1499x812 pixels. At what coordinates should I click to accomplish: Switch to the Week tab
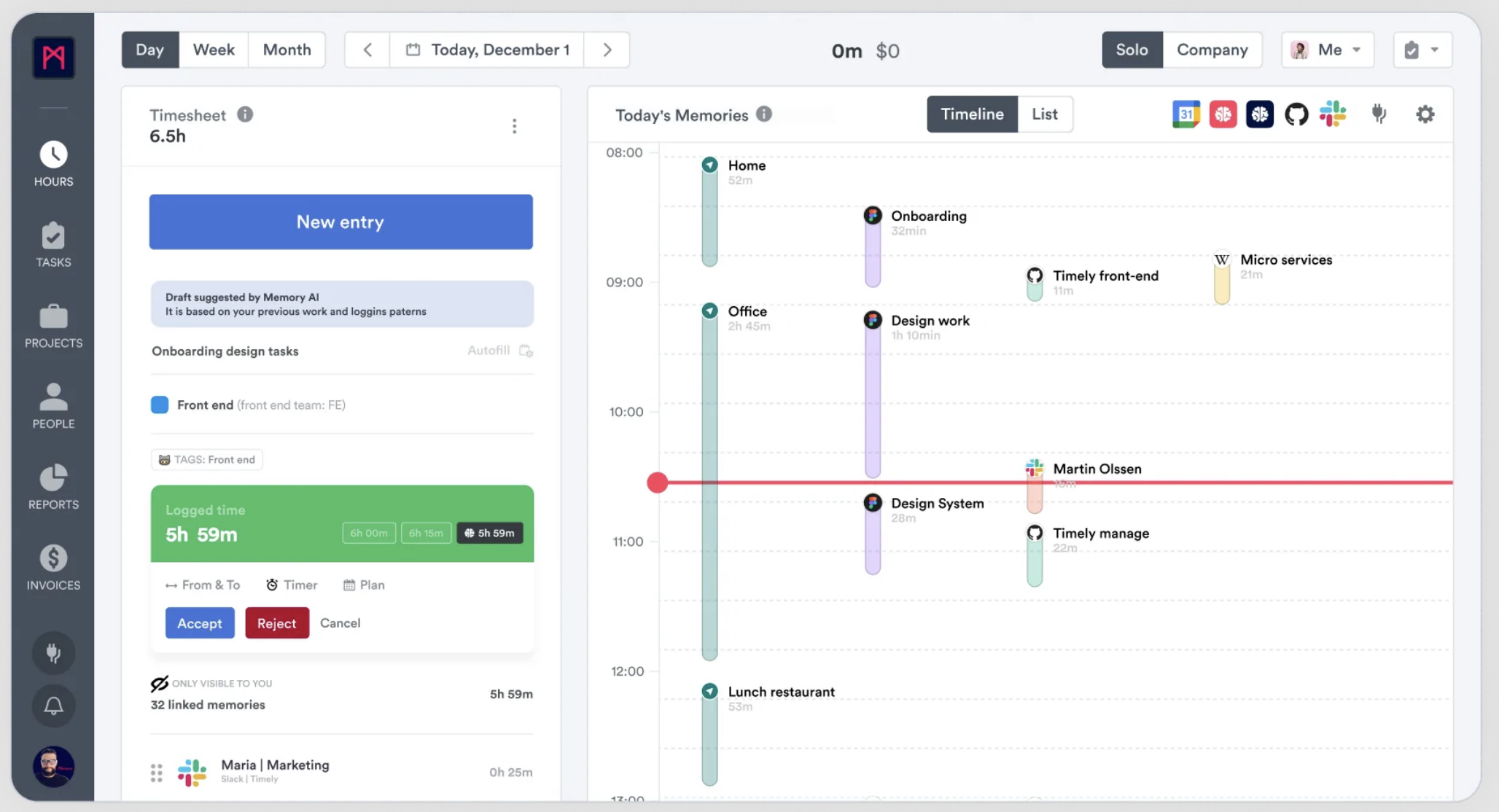(214, 50)
